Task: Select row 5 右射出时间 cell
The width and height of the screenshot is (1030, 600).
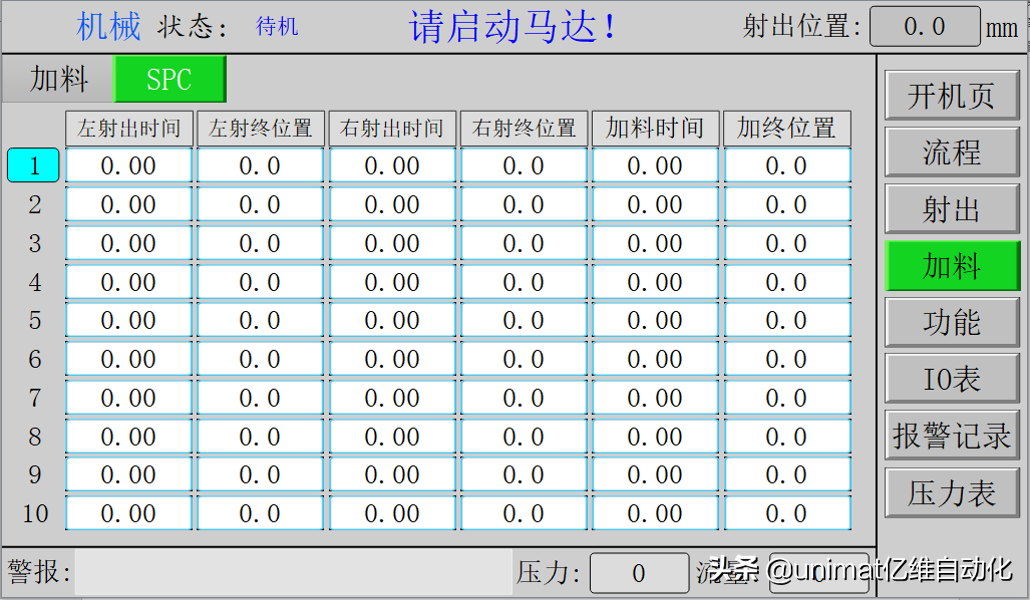Action: pos(392,321)
